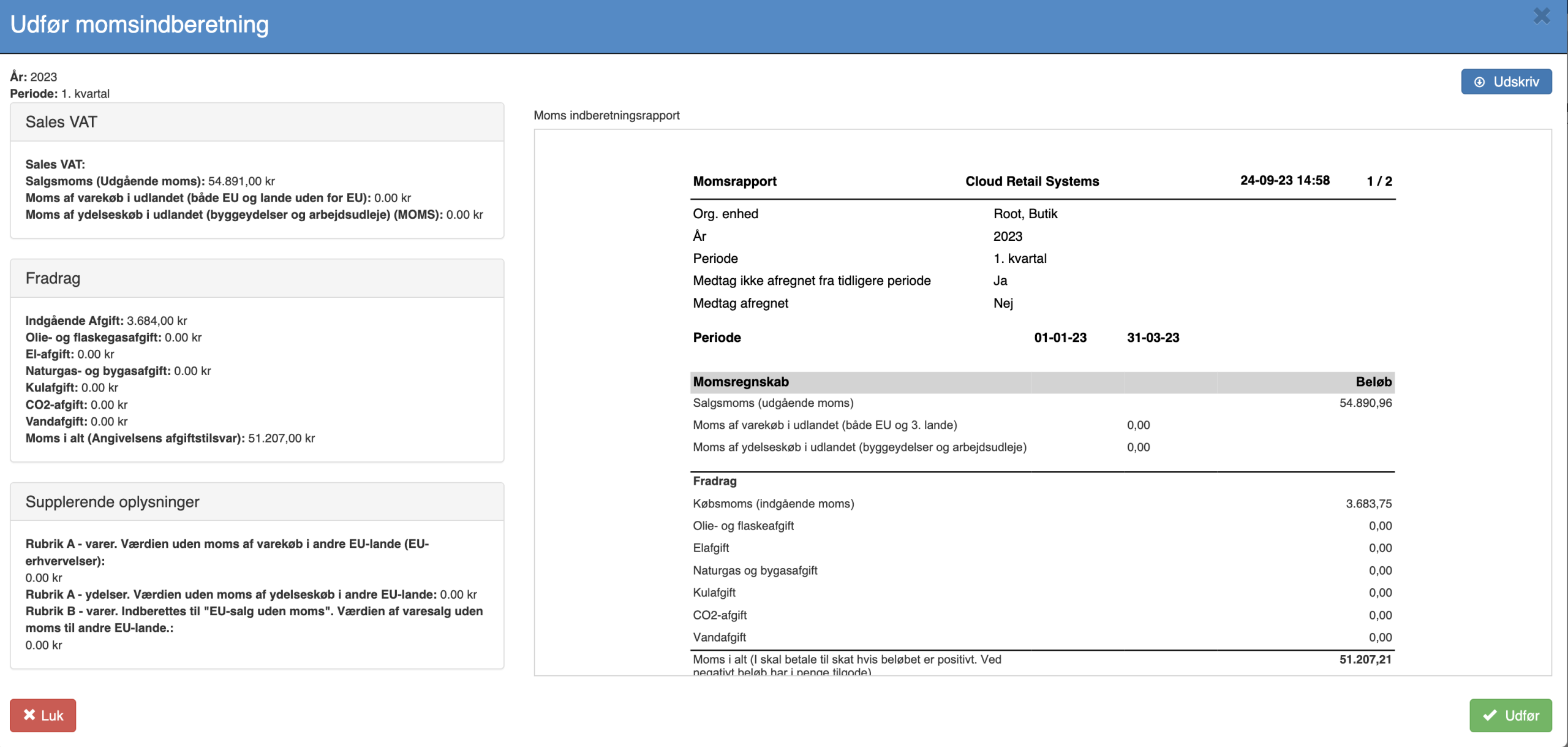Click the CO2-afgift 0.00 kr line in left panel
This screenshot has width=1568, height=747.
[x=77, y=404]
